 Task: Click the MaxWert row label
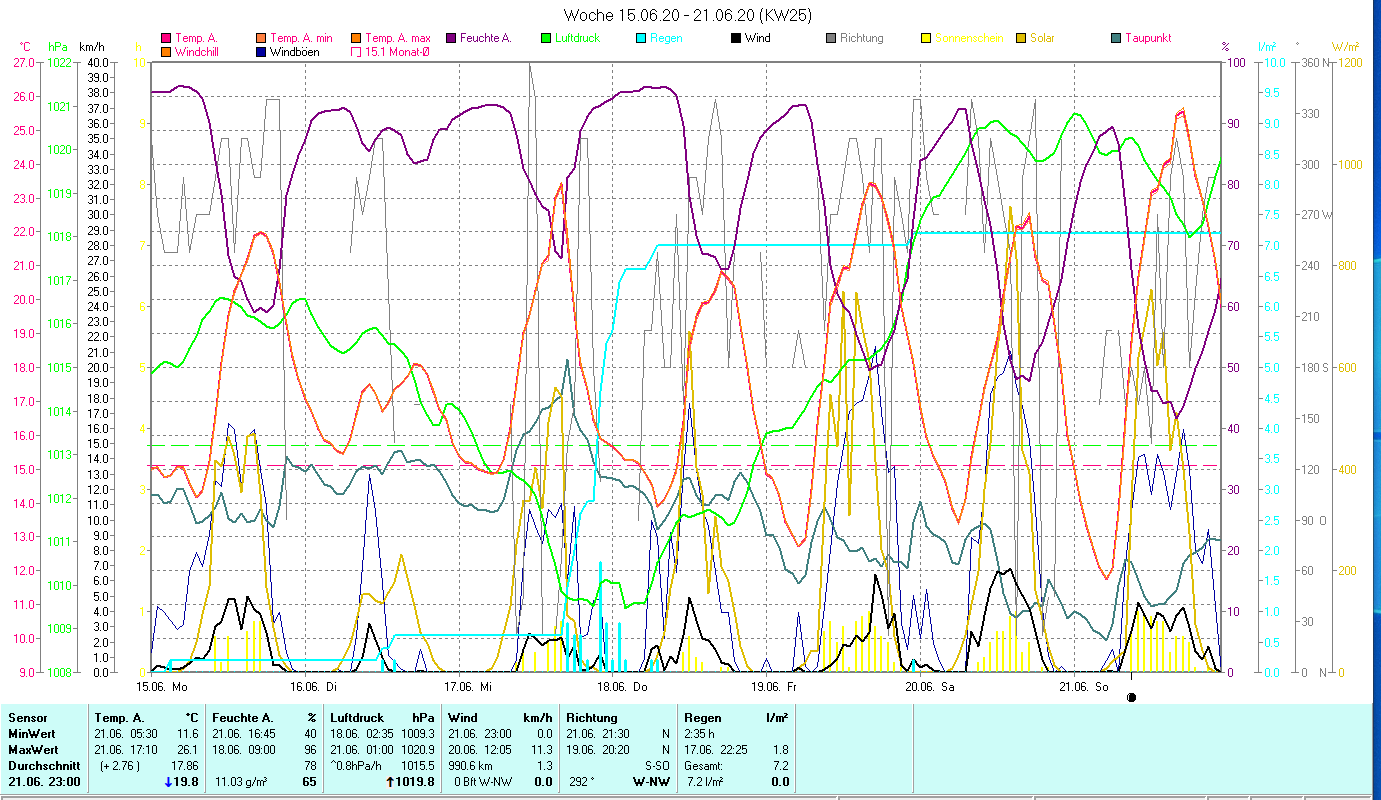34,750
